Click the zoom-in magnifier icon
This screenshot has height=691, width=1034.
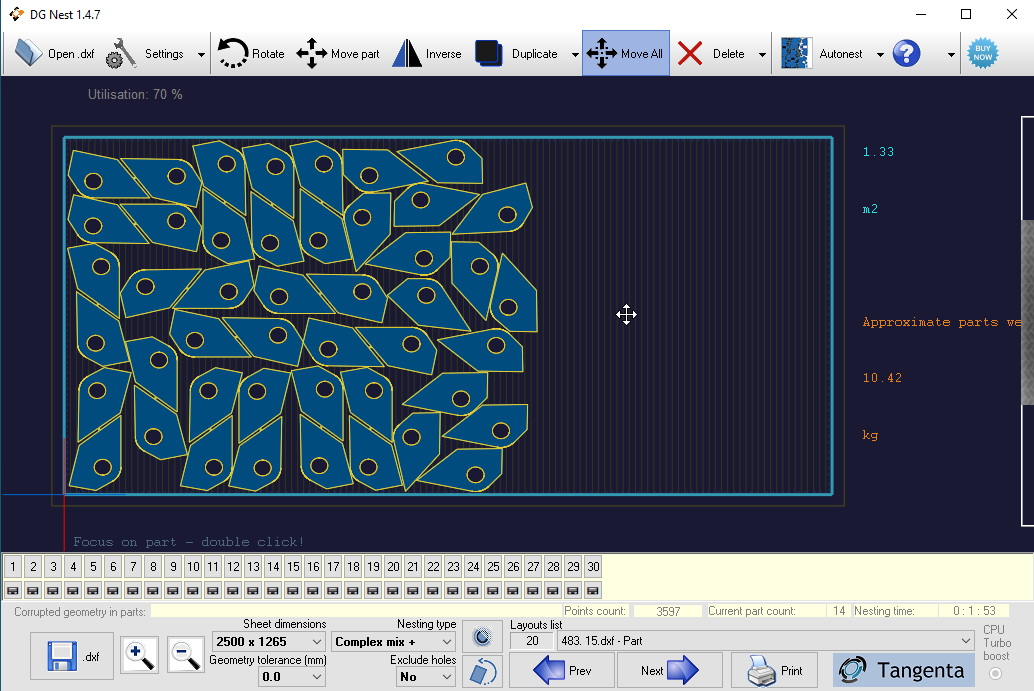tap(139, 655)
